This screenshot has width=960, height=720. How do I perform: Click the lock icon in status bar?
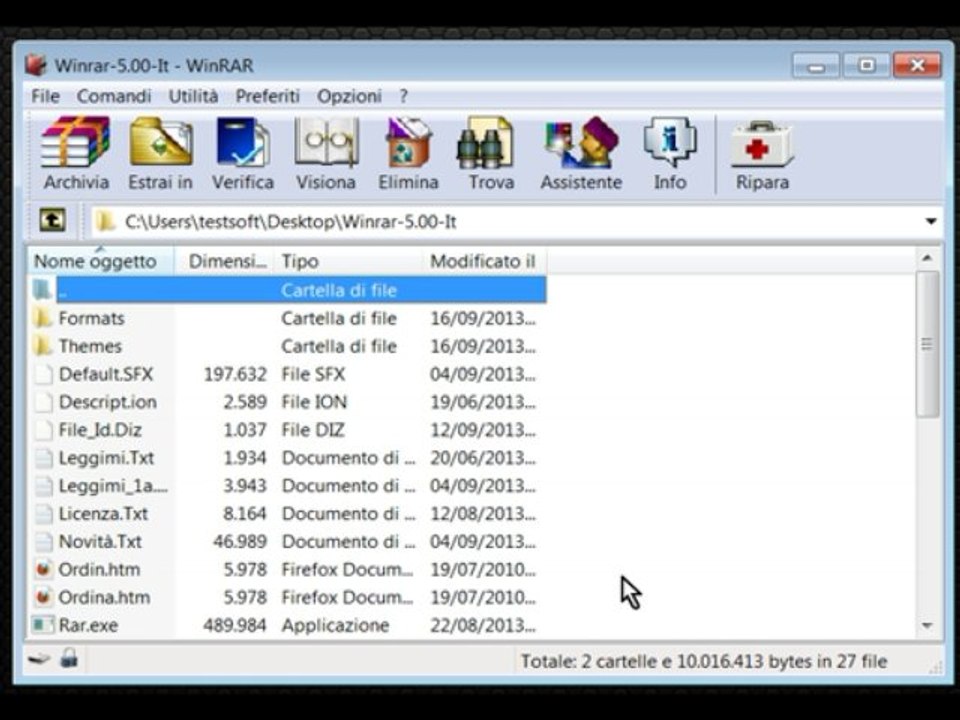click(69, 658)
